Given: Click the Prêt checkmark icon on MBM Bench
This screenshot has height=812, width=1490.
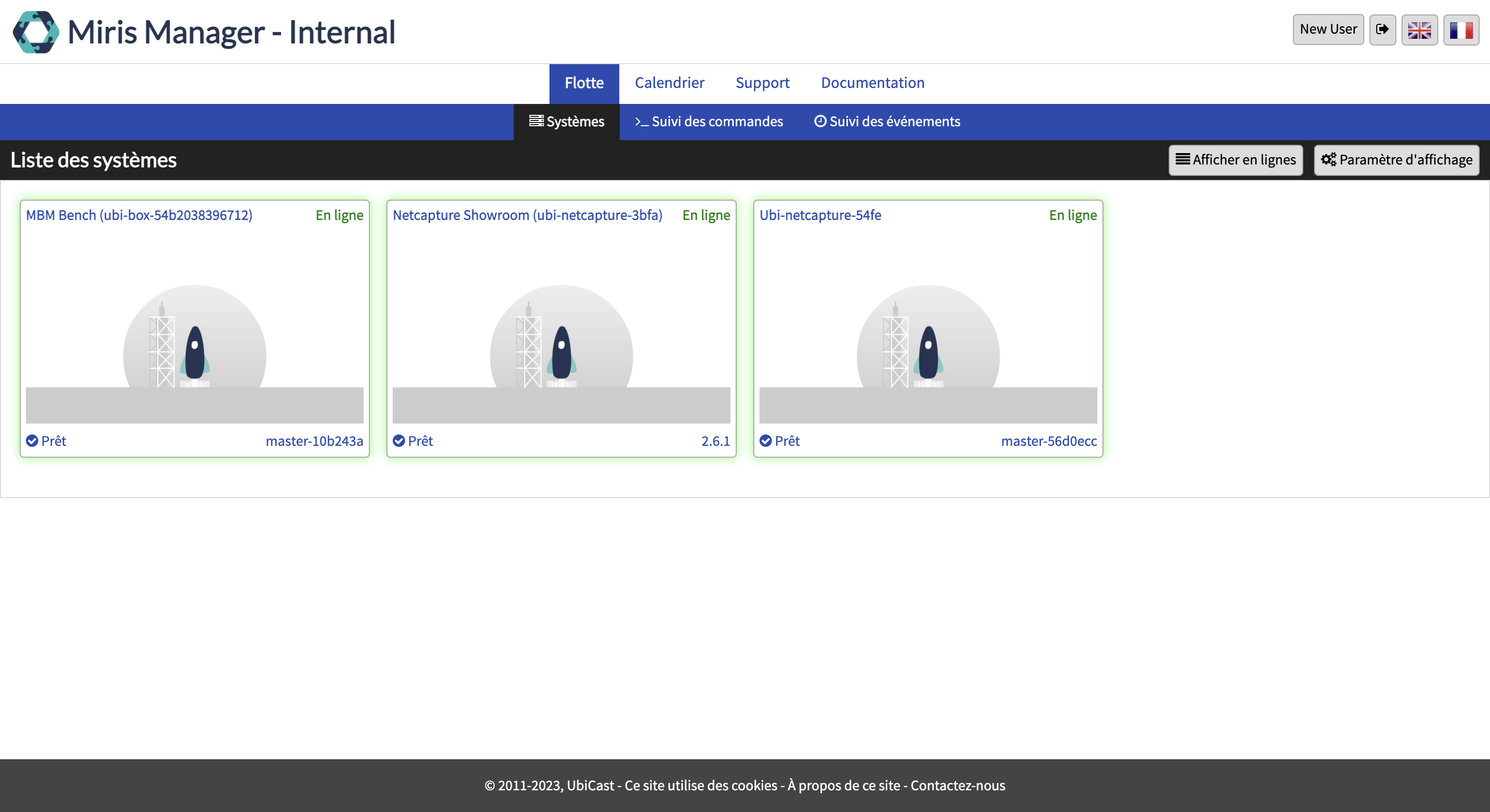Looking at the screenshot, I should coord(33,441).
